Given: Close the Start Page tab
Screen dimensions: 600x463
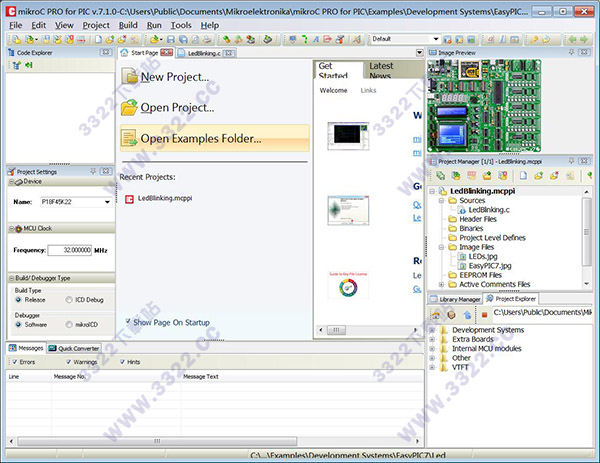Looking at the screenshot, I should pyautogui.click(x=166, y=52).
